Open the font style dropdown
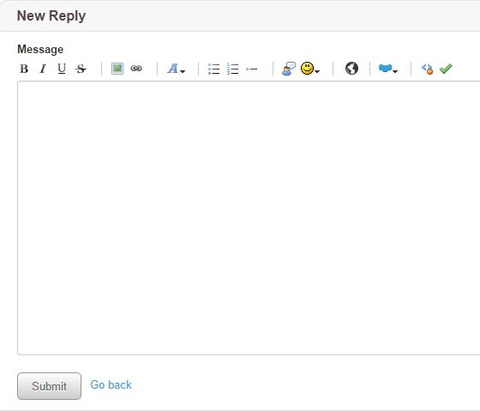 tap(176, 69)
